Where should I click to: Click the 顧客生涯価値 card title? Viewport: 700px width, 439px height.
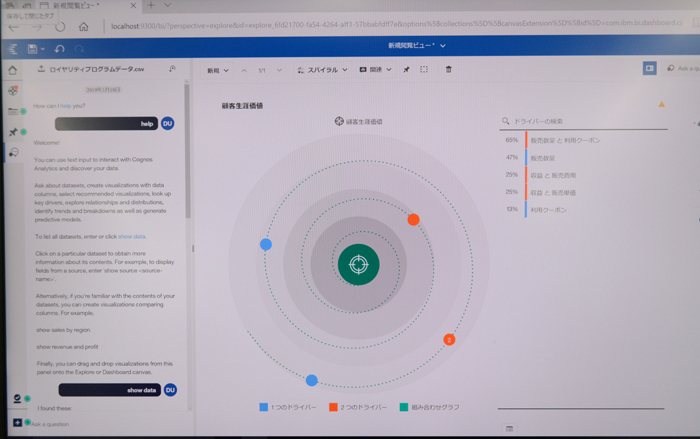click(242, 106)
